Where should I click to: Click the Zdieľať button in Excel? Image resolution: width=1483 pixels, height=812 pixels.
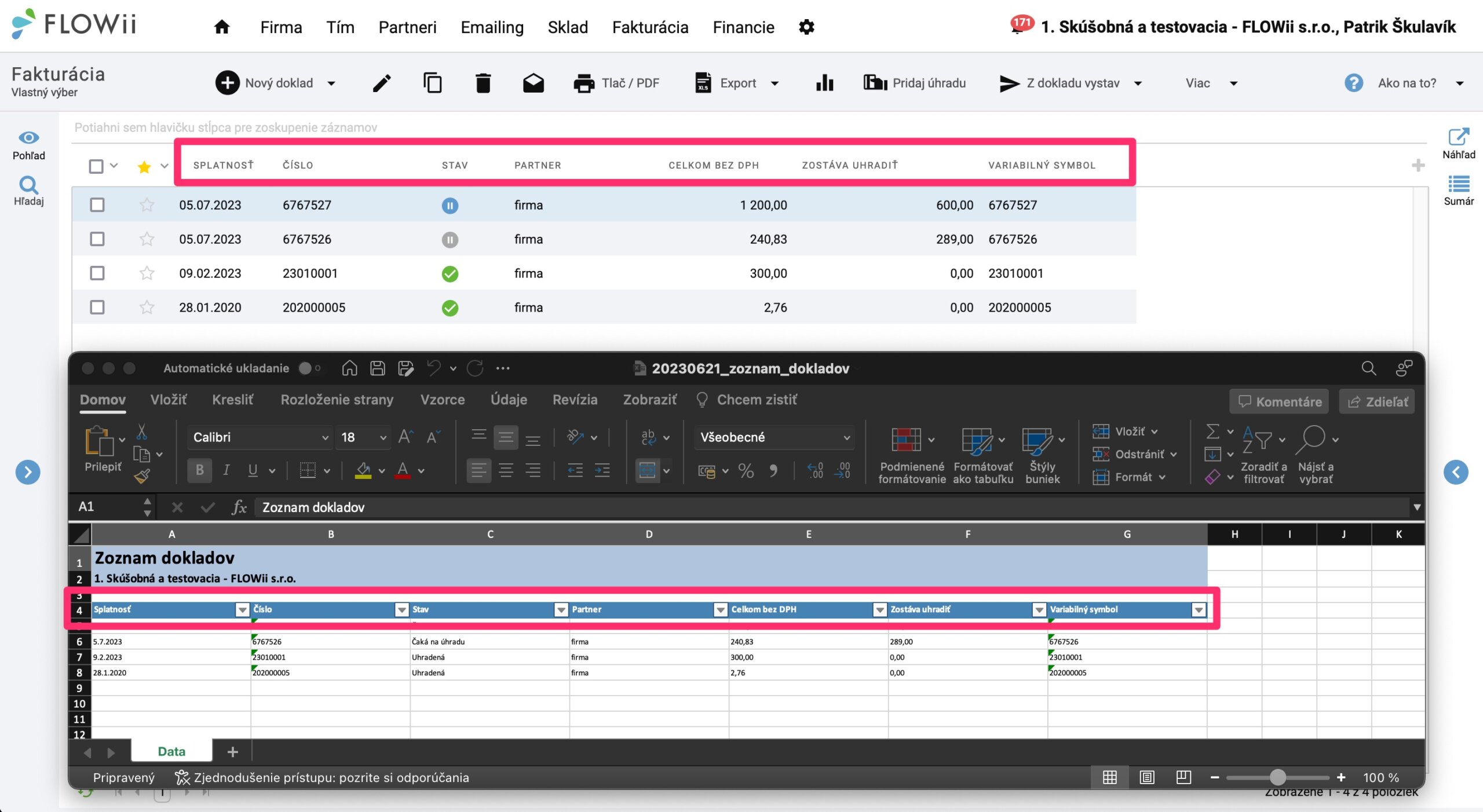tap(1377, 401)
